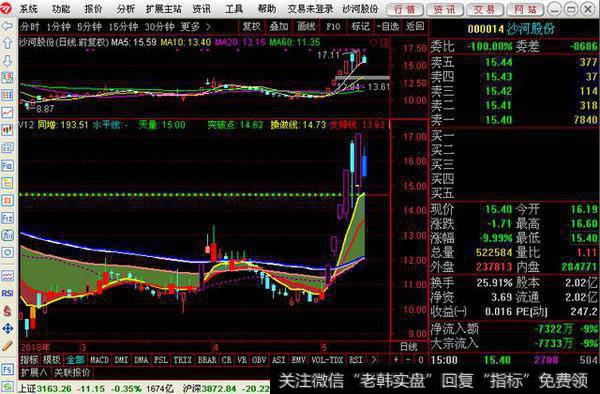The image size is (600, 394).
Task: Click the red app logo icon
Action: [7, 8]
